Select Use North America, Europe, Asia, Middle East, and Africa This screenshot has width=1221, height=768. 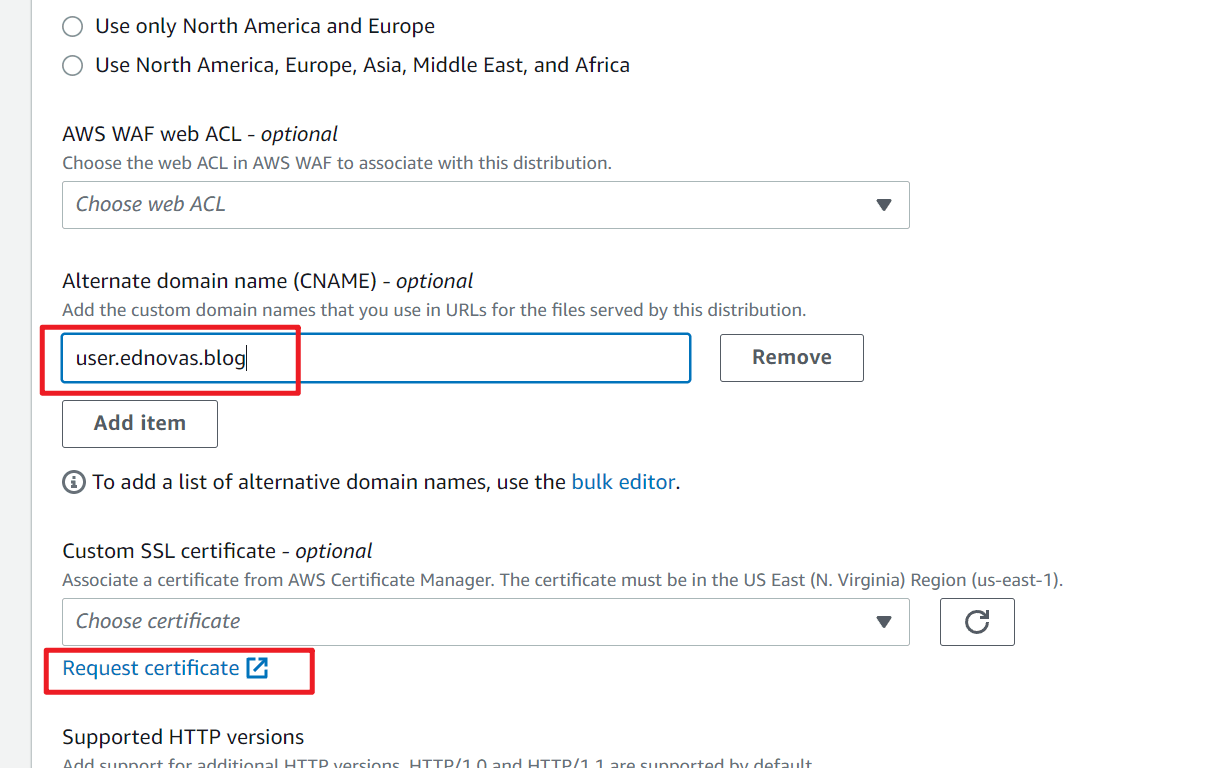71,64
